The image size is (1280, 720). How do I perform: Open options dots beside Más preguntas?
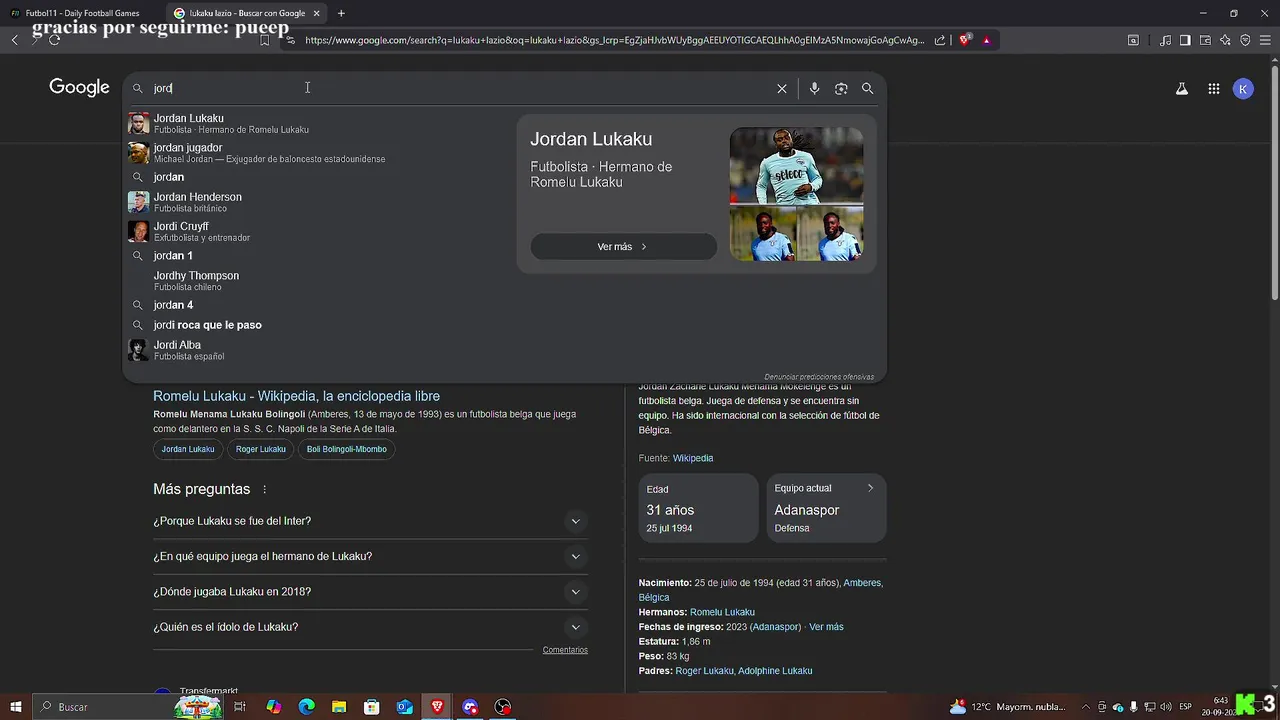[265, 489]
